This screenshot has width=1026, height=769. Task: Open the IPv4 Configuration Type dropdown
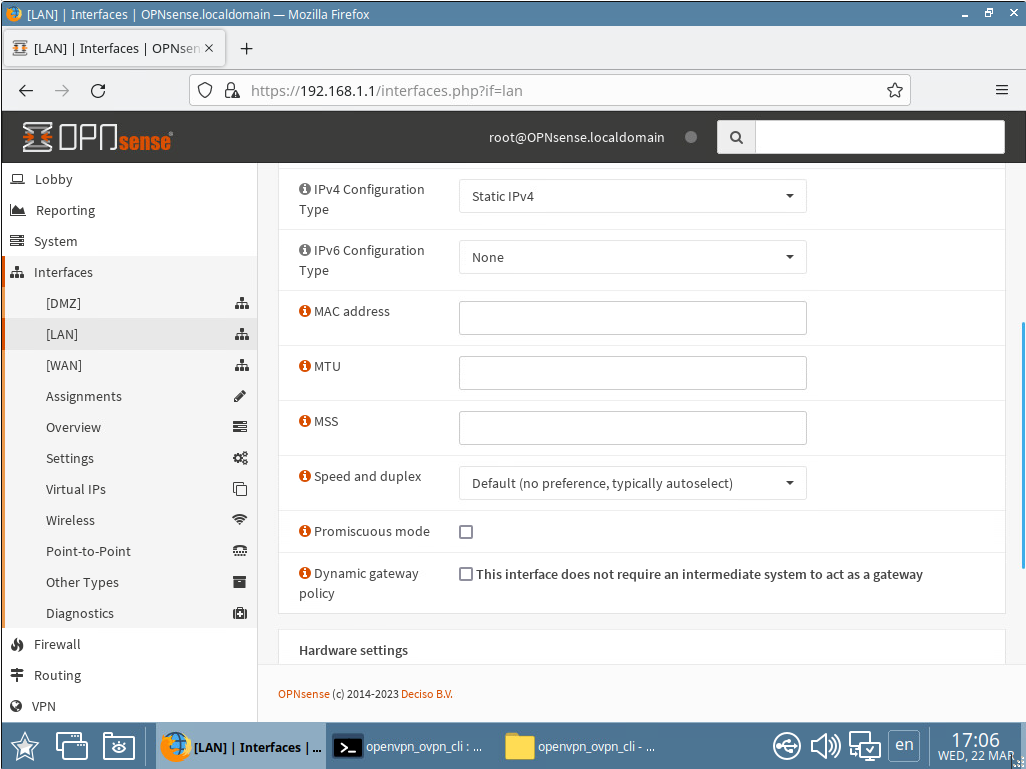632,196
